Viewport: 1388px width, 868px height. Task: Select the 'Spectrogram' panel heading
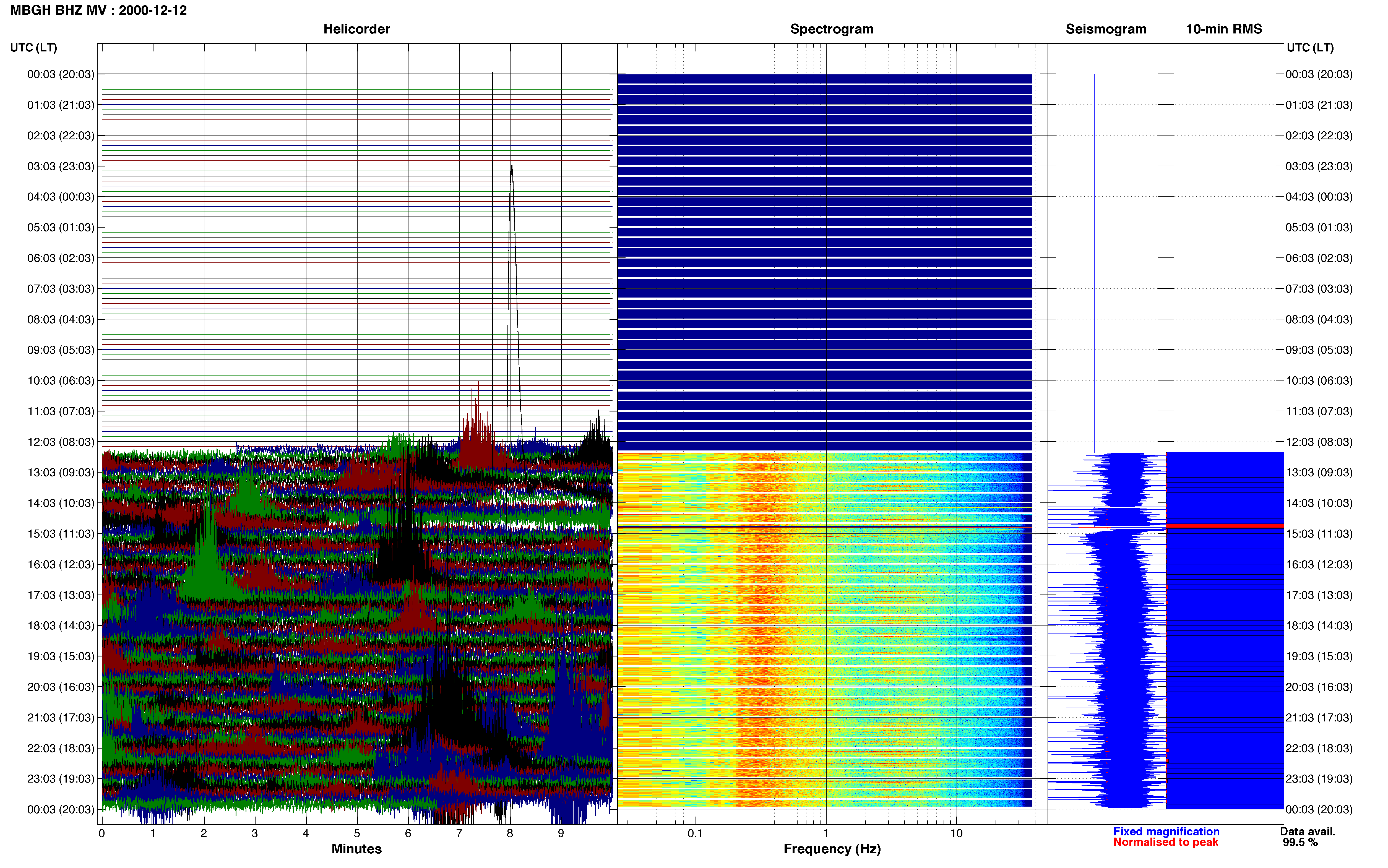[x=832, y=29]
